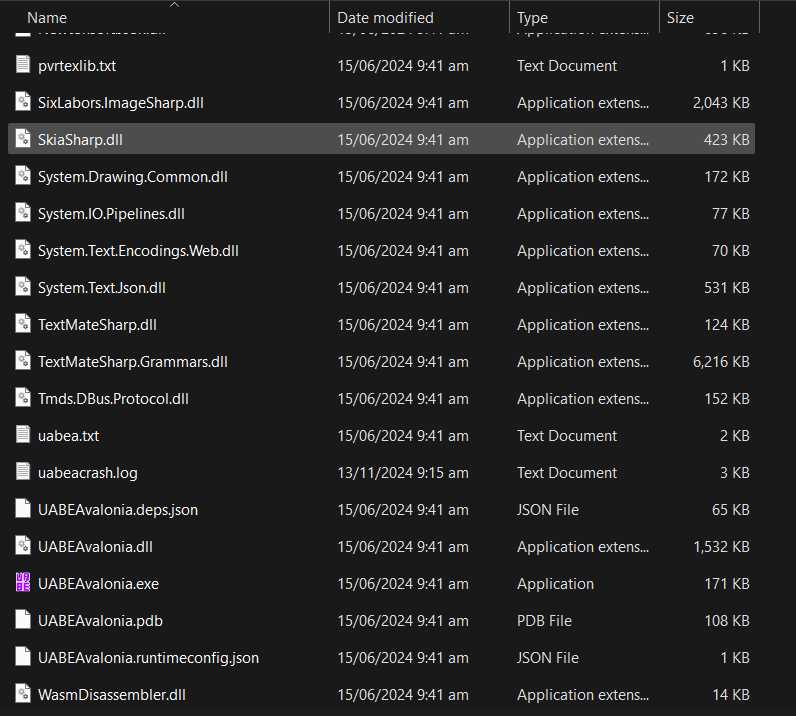796x716 pixels.
Task: Select the UABEAvalonia.dll 1,532 KB size cell
Action: (x=721, y=547)
